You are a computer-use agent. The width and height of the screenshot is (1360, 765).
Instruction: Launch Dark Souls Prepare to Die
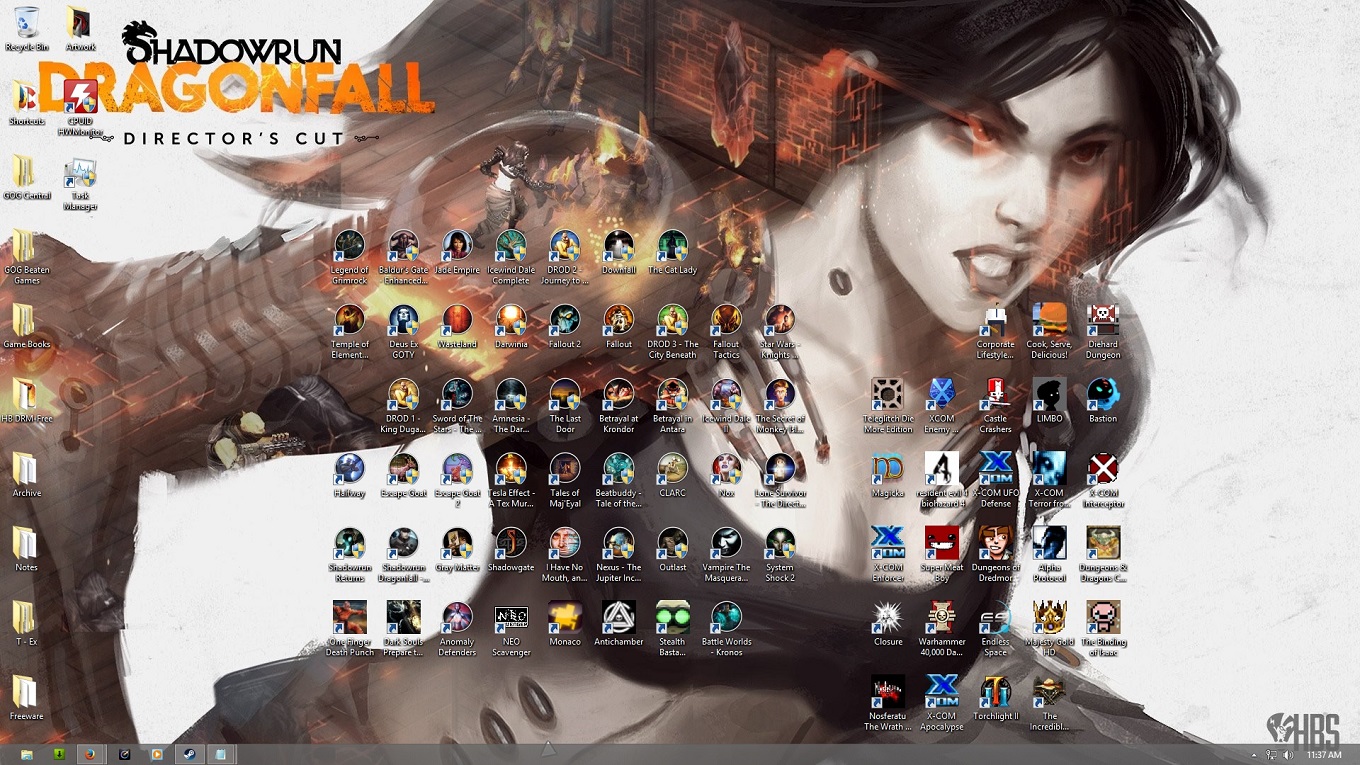point(404,629)
